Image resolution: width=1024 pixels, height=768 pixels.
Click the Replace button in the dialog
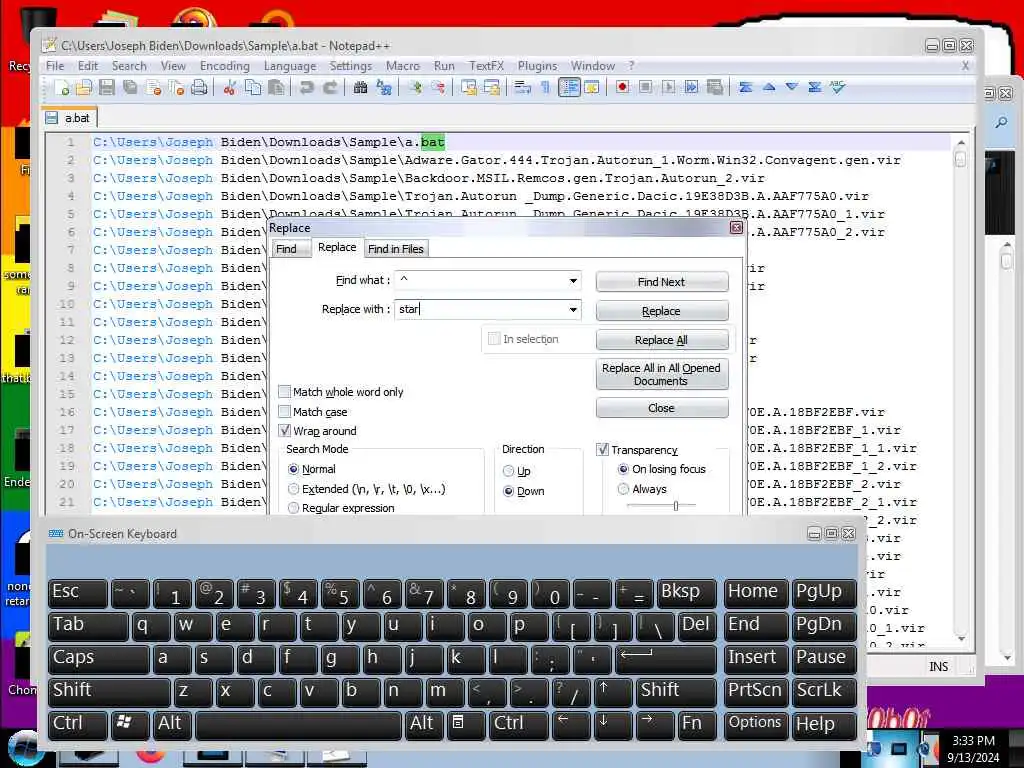pos(662,311)
